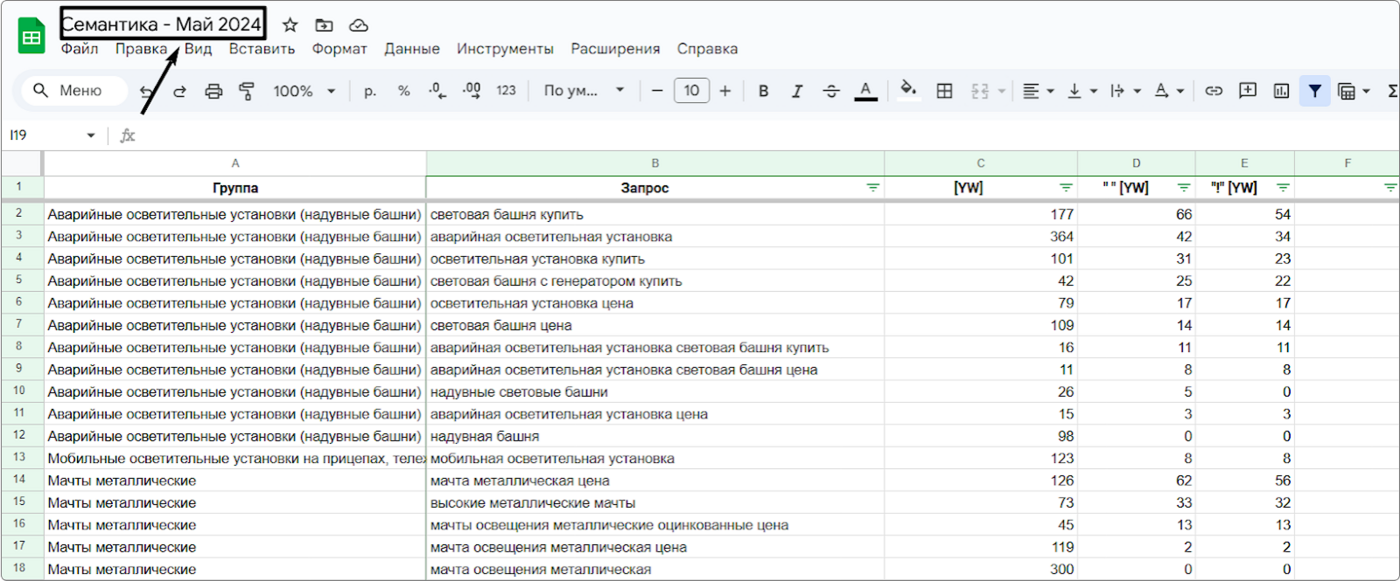Open the font dropdown По ум...
This screenshot has width=1400, height=581.
tap(584, 91)
